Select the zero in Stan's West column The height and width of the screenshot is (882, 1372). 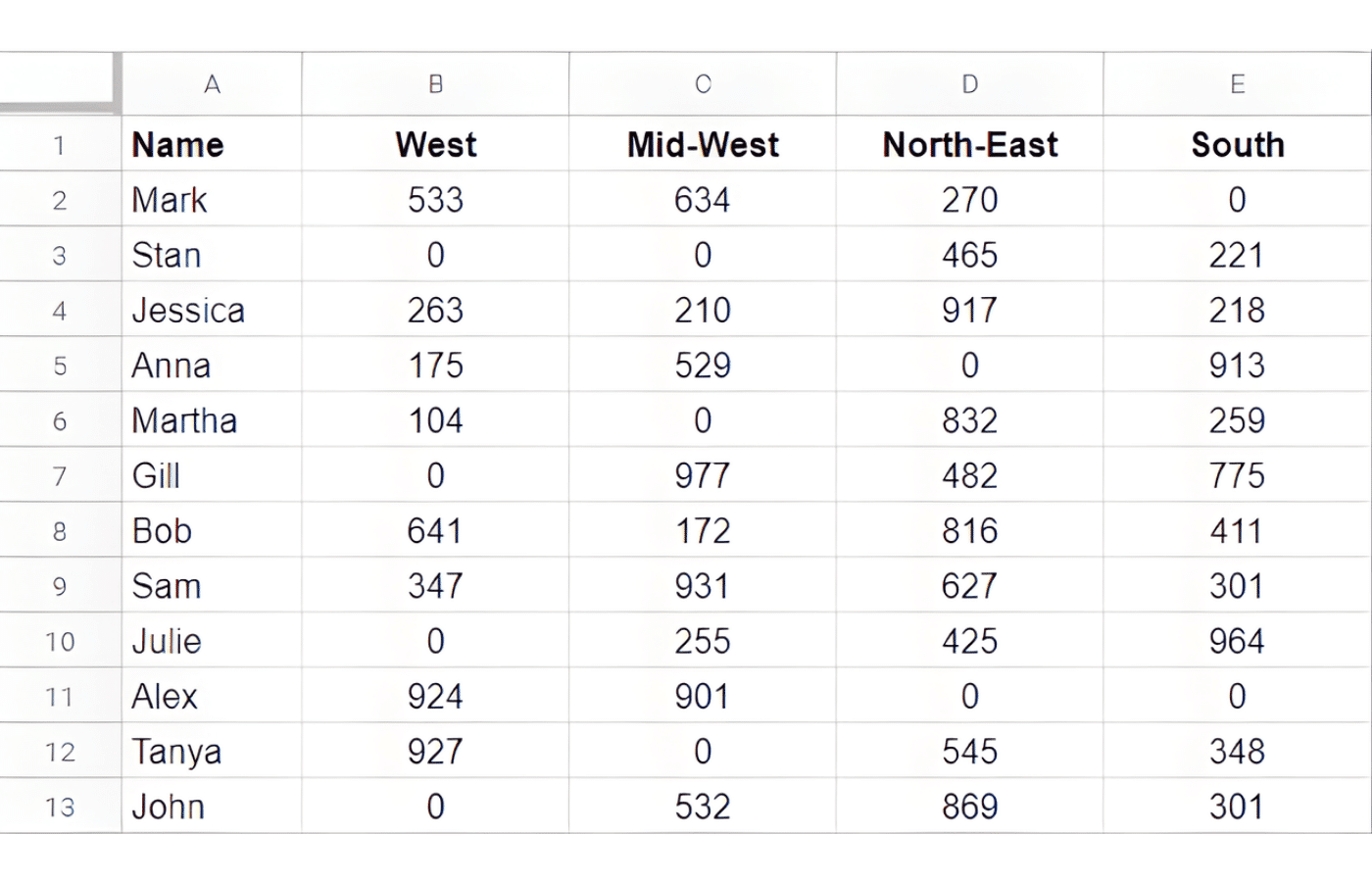pos(435,255)
